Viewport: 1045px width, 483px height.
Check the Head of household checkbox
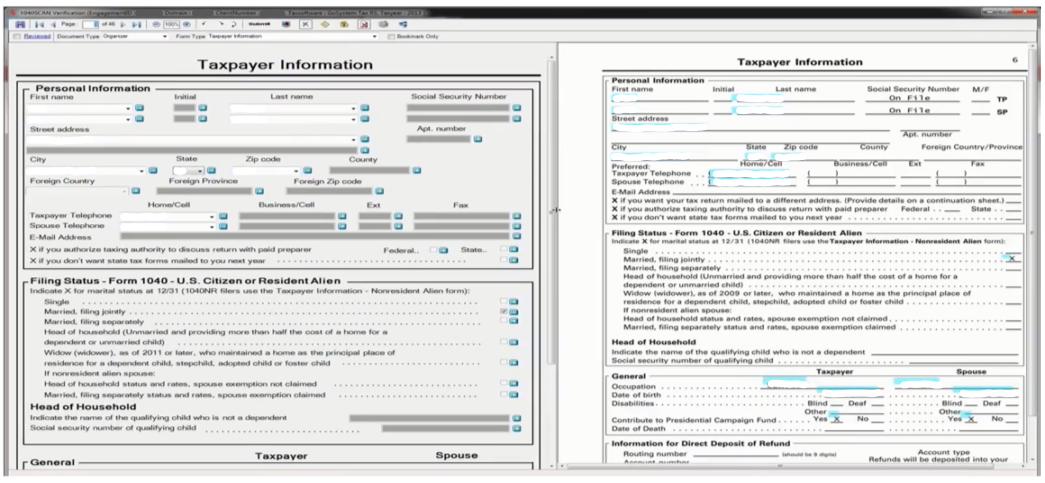(x=504, y=342)
